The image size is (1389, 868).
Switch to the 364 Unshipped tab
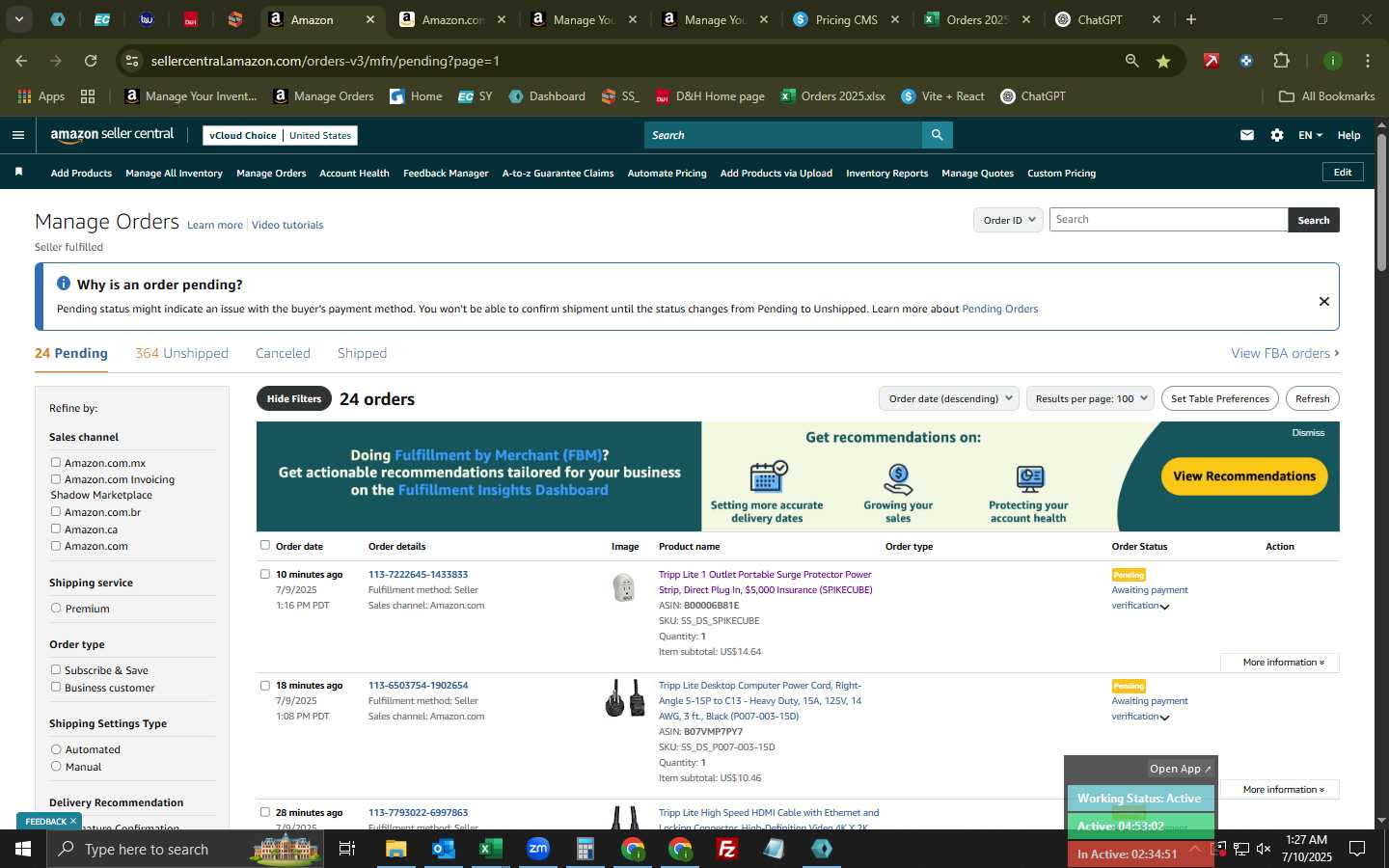coord(181,353)
